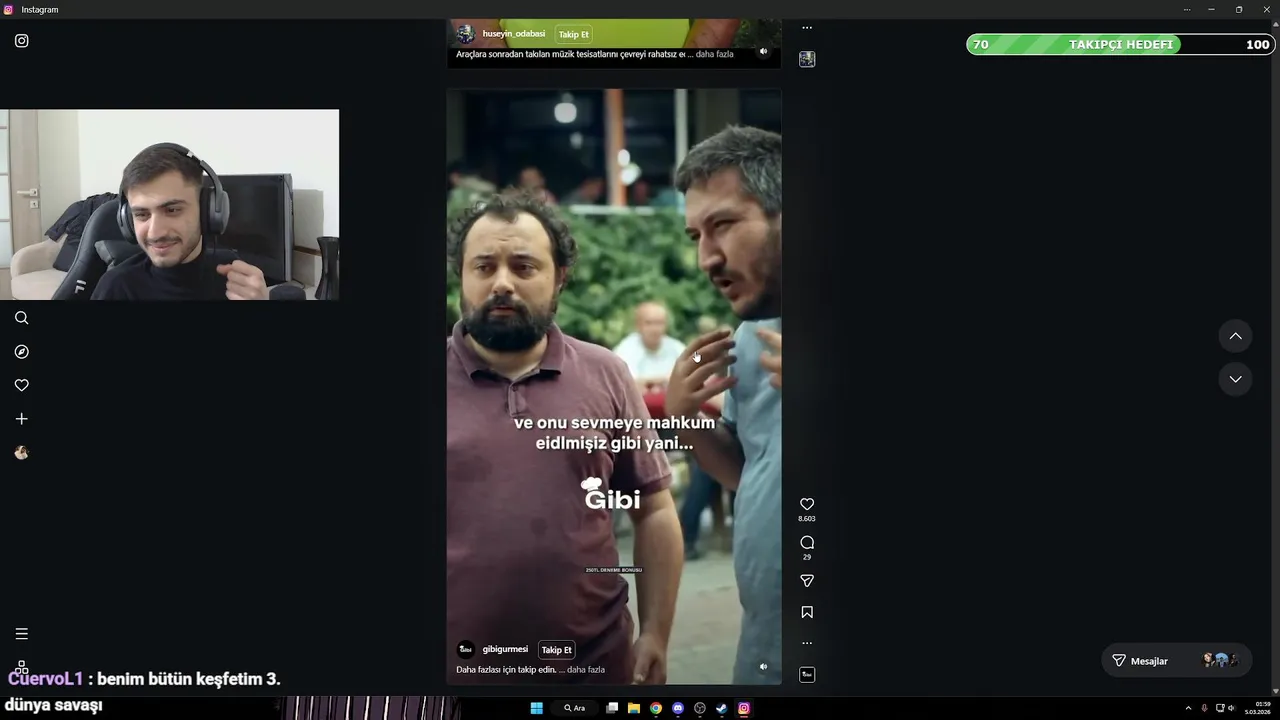This screenshot has height=720, width=1280.
Task: Open Instagram home via logo icon
Action: (22, 41)
